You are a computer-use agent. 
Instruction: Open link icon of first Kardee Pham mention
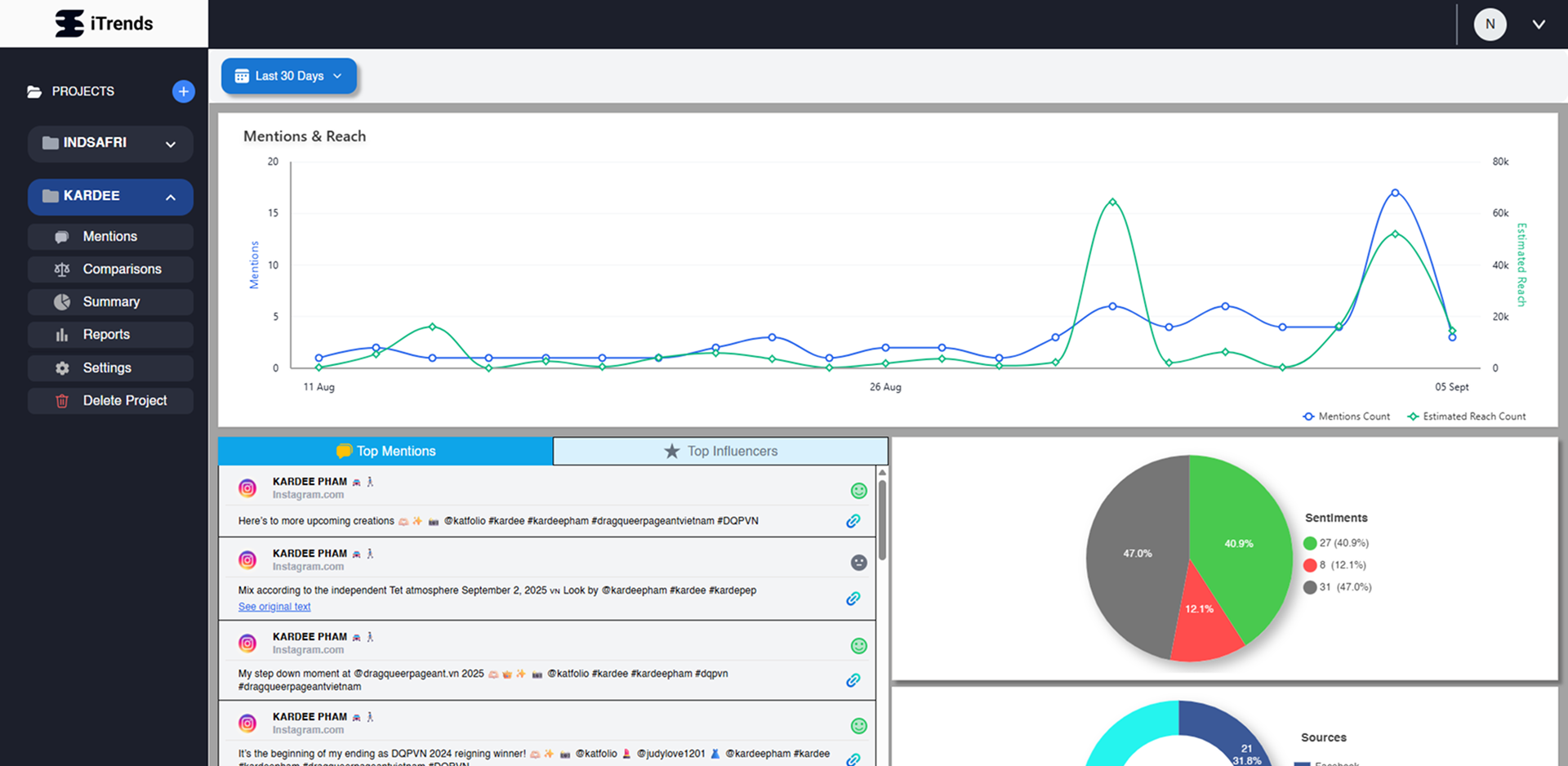pos(853,521)
